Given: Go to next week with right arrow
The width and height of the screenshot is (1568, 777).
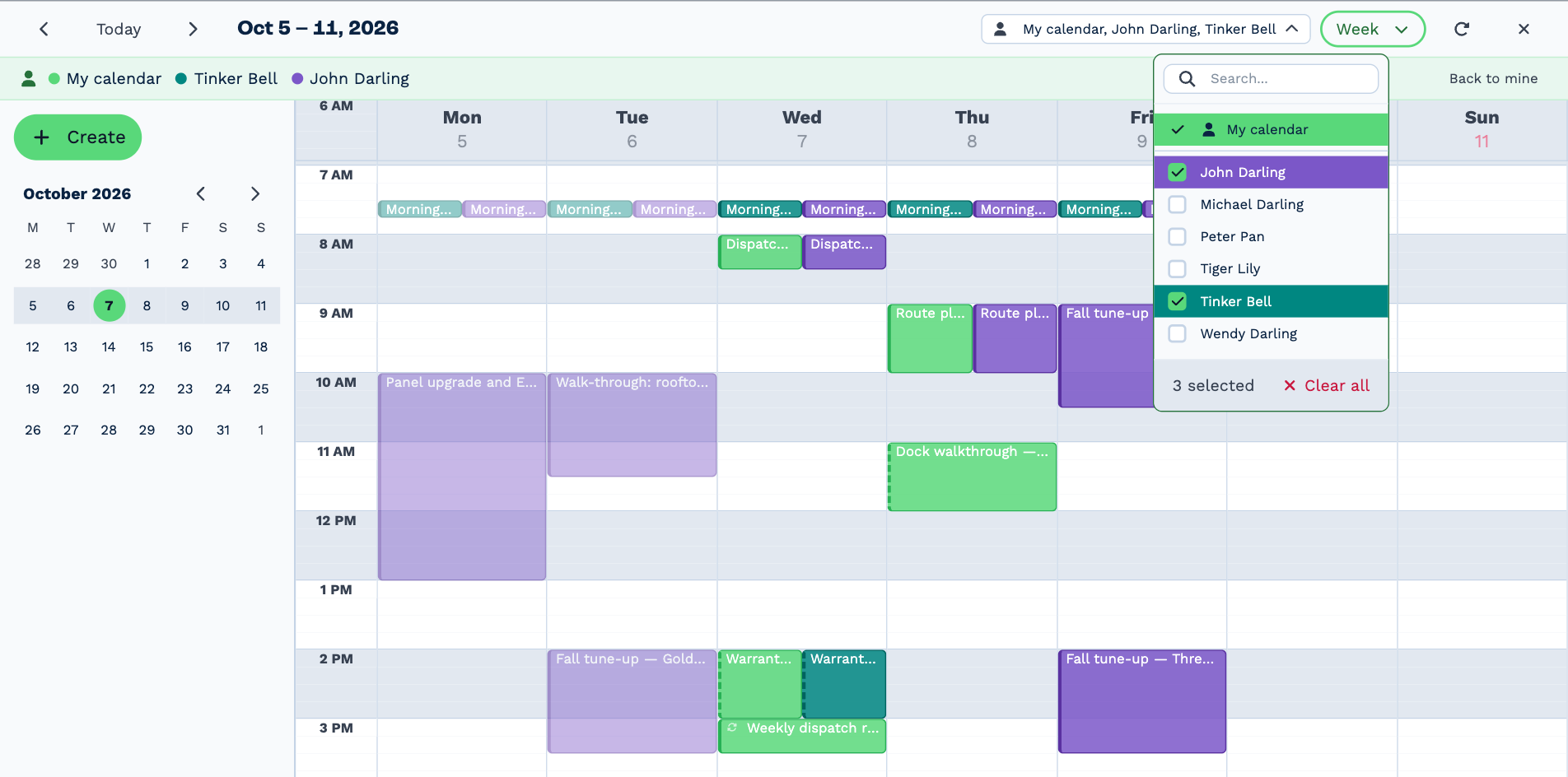Looking at the screenshot, I should coord(193,29).
